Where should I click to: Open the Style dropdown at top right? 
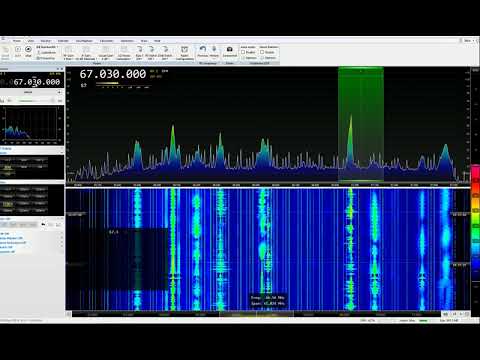[468, 41]
